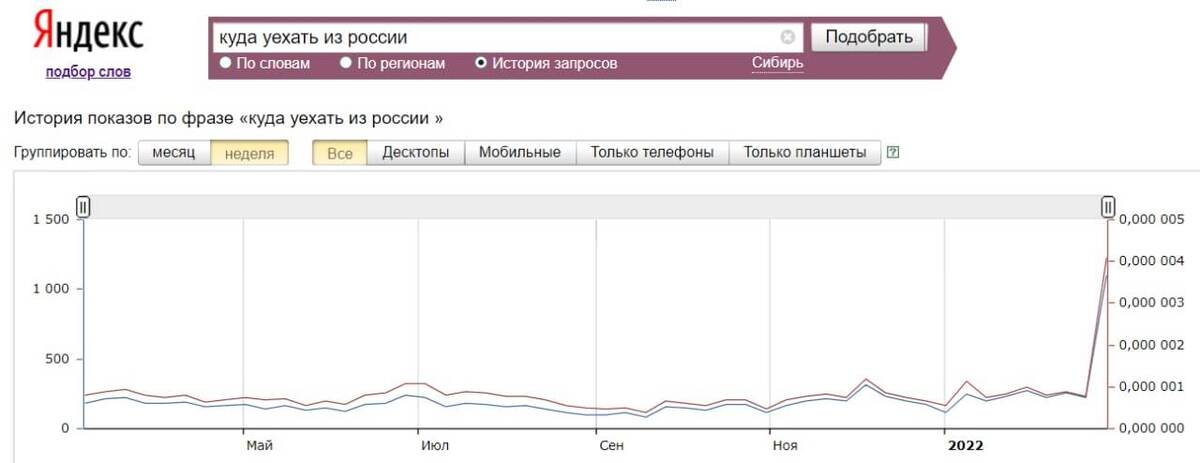
Task: Show «Только планшеты» statistics
Action: (x=804, y=153)
